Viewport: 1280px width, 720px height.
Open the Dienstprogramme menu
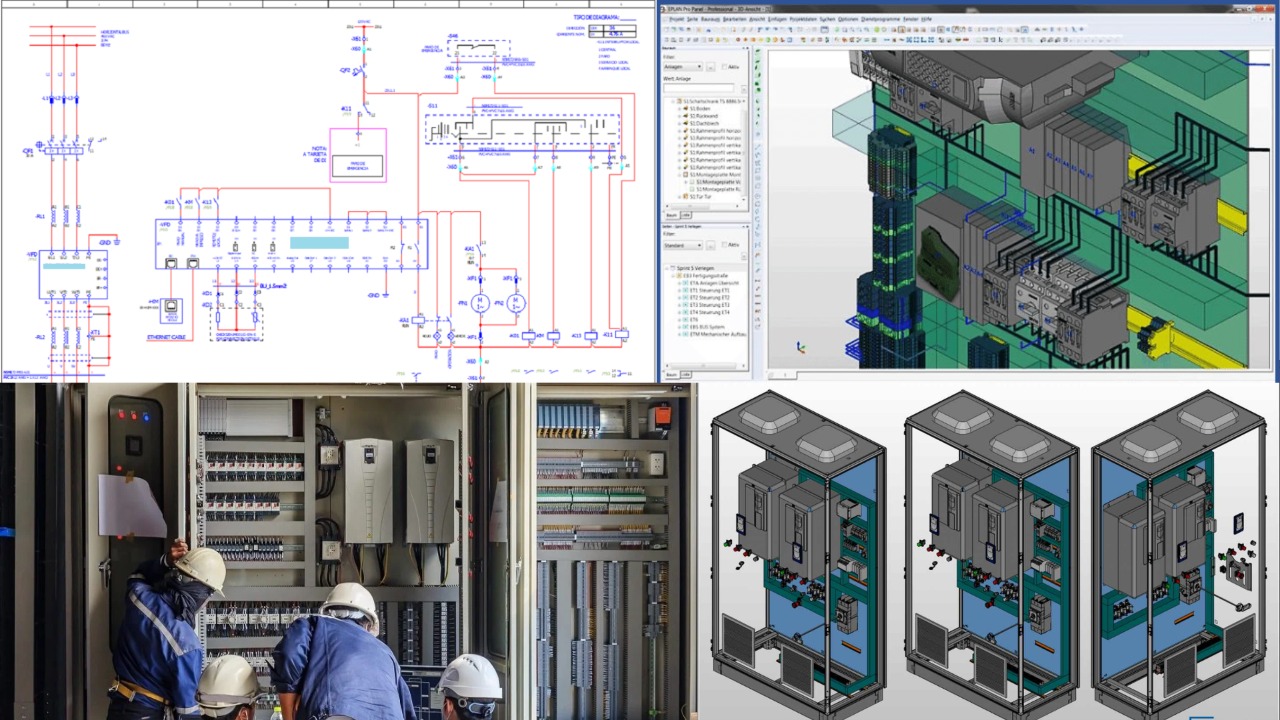pyautogui.click(x=878, y=19)
